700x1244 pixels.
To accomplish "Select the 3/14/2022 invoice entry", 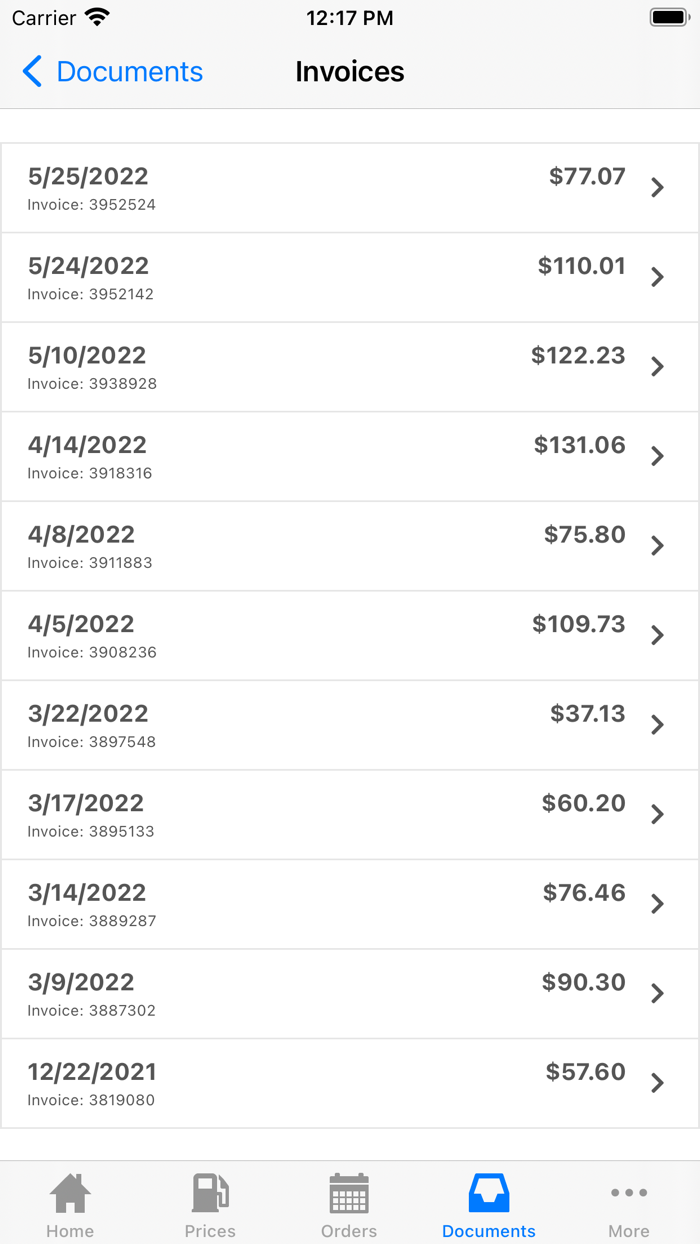I will pos(350,904).
